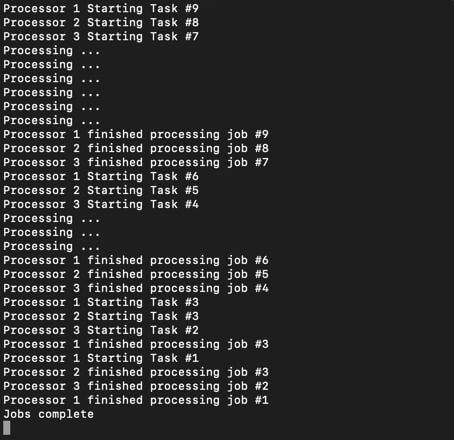Image resolution: width=454 pixels, height=440 pixels.
Task: Click the terminal cursor block at bottom
Action: pyautogui.click(x=7, y=428)
